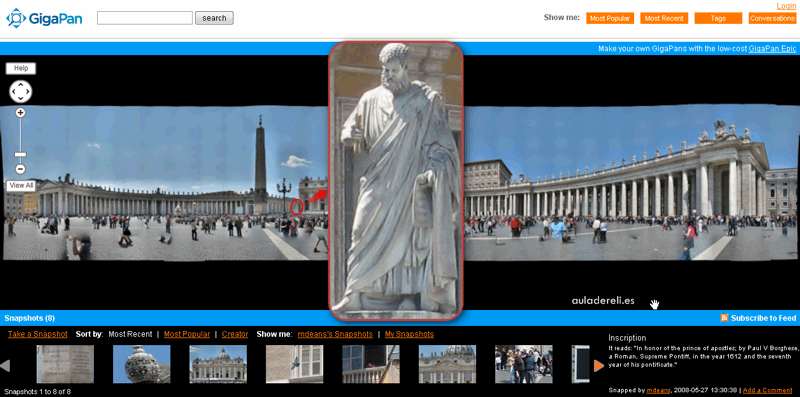This screenshot has width=800, height=397.
Task: Adjust the zoom slider handle
Action: 20,154
